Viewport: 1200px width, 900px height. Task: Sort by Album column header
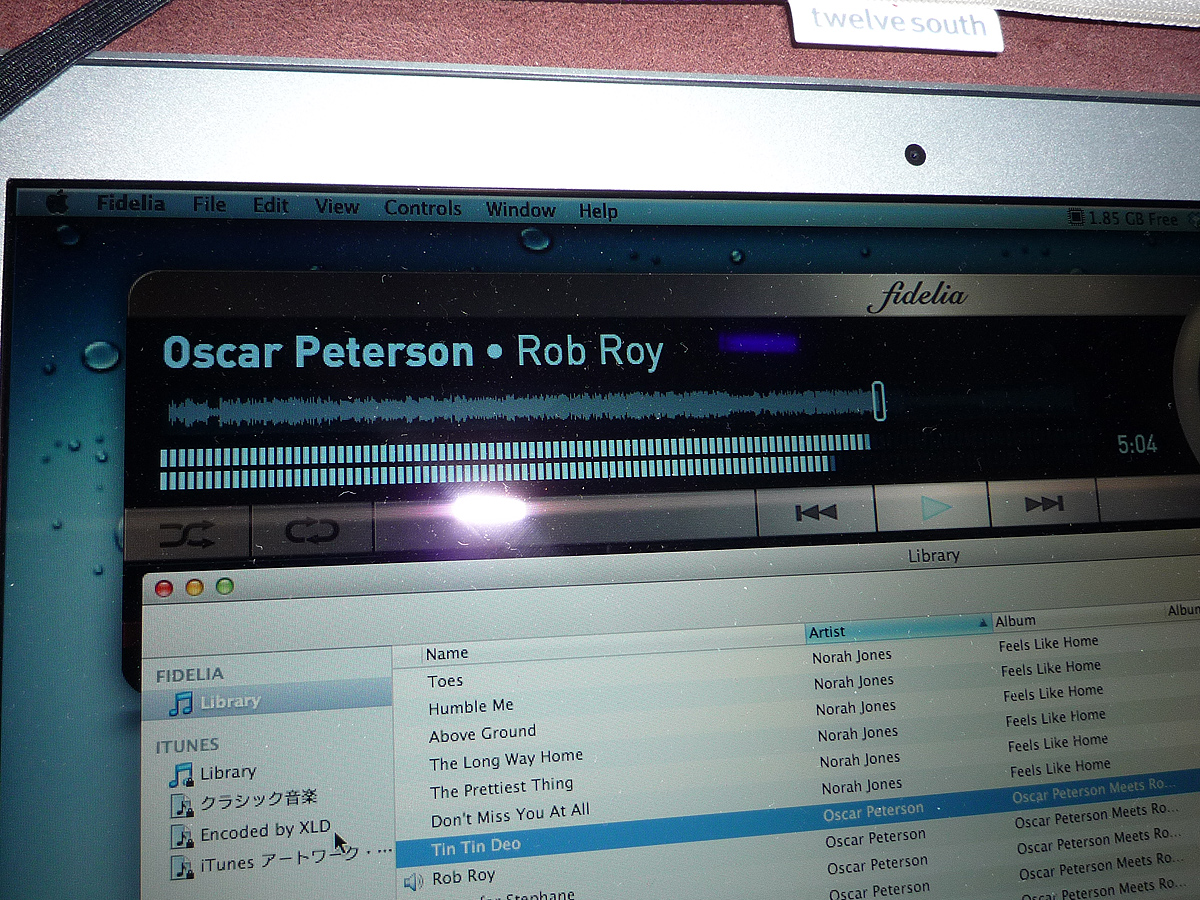click(x=1016, y=621)
